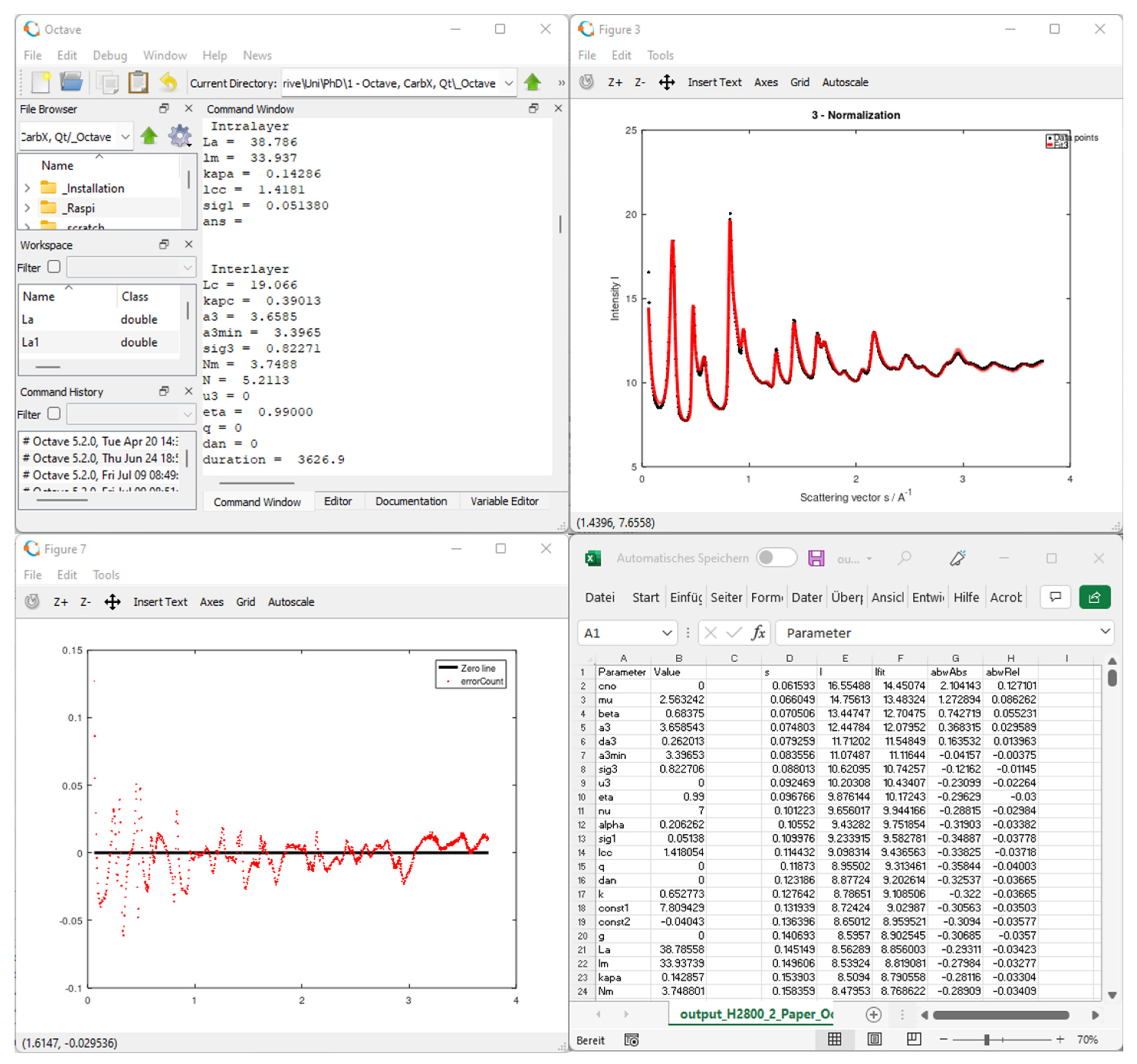Enable the Workspace Filter checkbox

click(54, 267)
